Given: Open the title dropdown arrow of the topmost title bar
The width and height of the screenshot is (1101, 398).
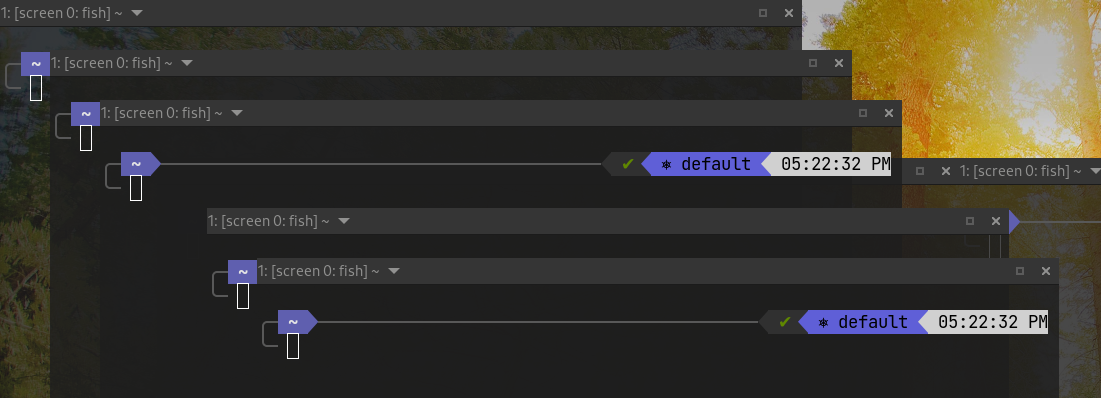Looking at the screenshot, I should (x=137, y=13).
